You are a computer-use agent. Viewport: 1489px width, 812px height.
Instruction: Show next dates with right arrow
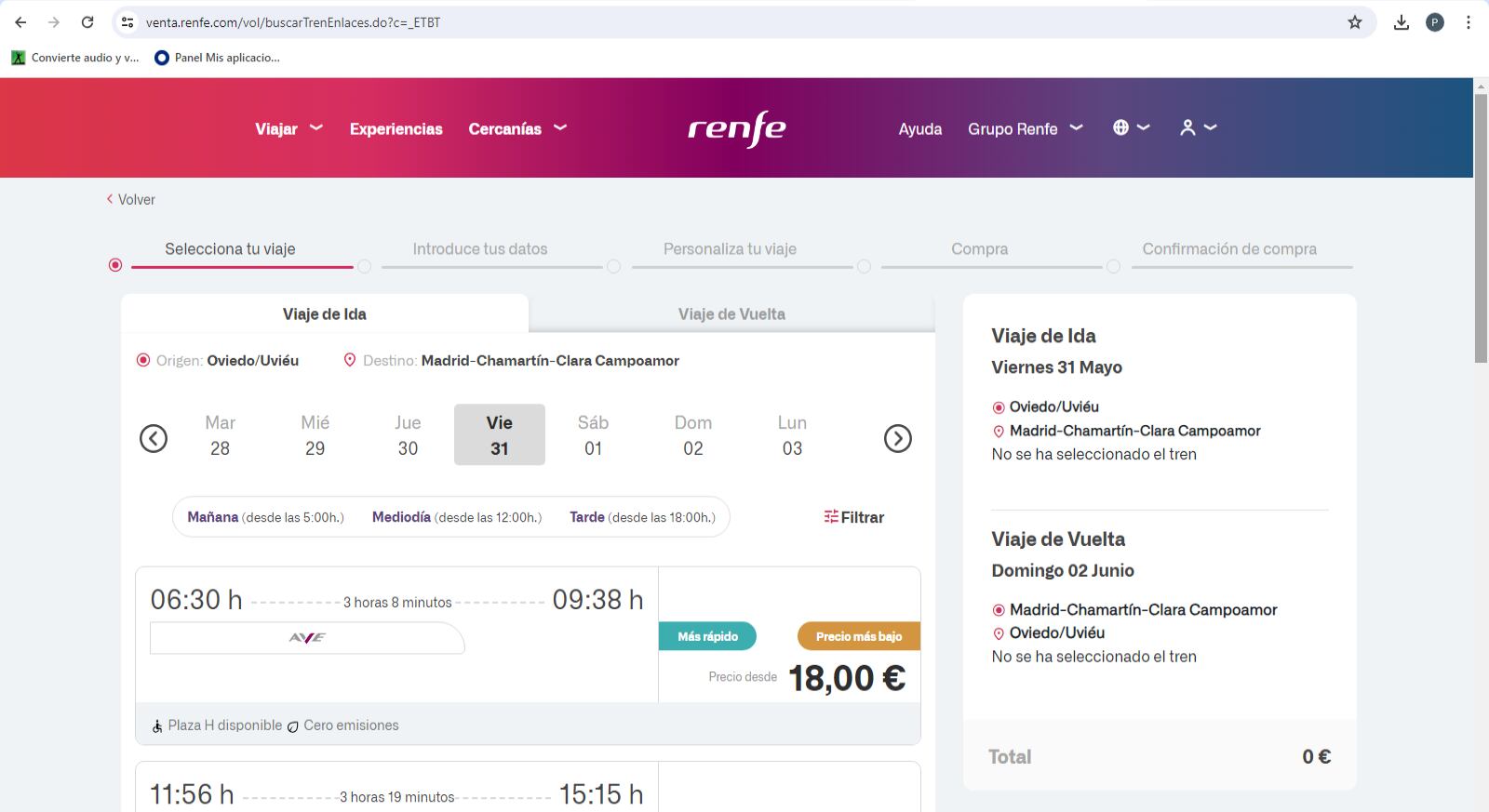(898, 438)
